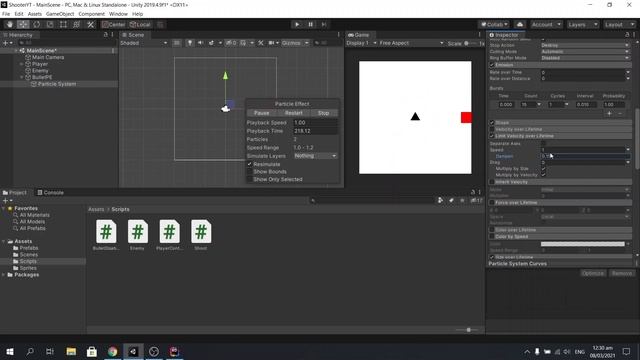The width and height of the screenshot is (640, 360).
Task: Toggle scene lighting lightbulb icon
Action: point(190,43)
